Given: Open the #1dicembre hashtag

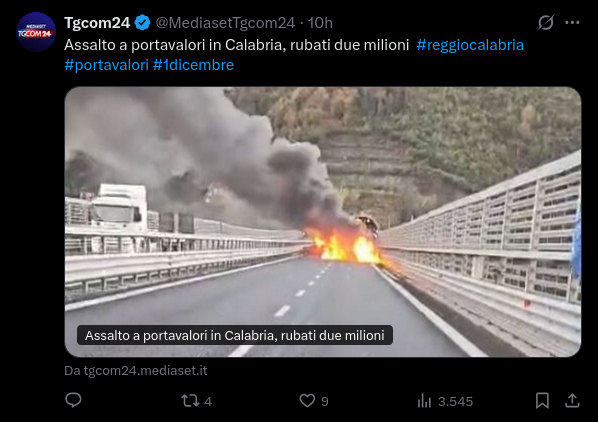Looking at the screenshot, I should [x=193, y=65].
